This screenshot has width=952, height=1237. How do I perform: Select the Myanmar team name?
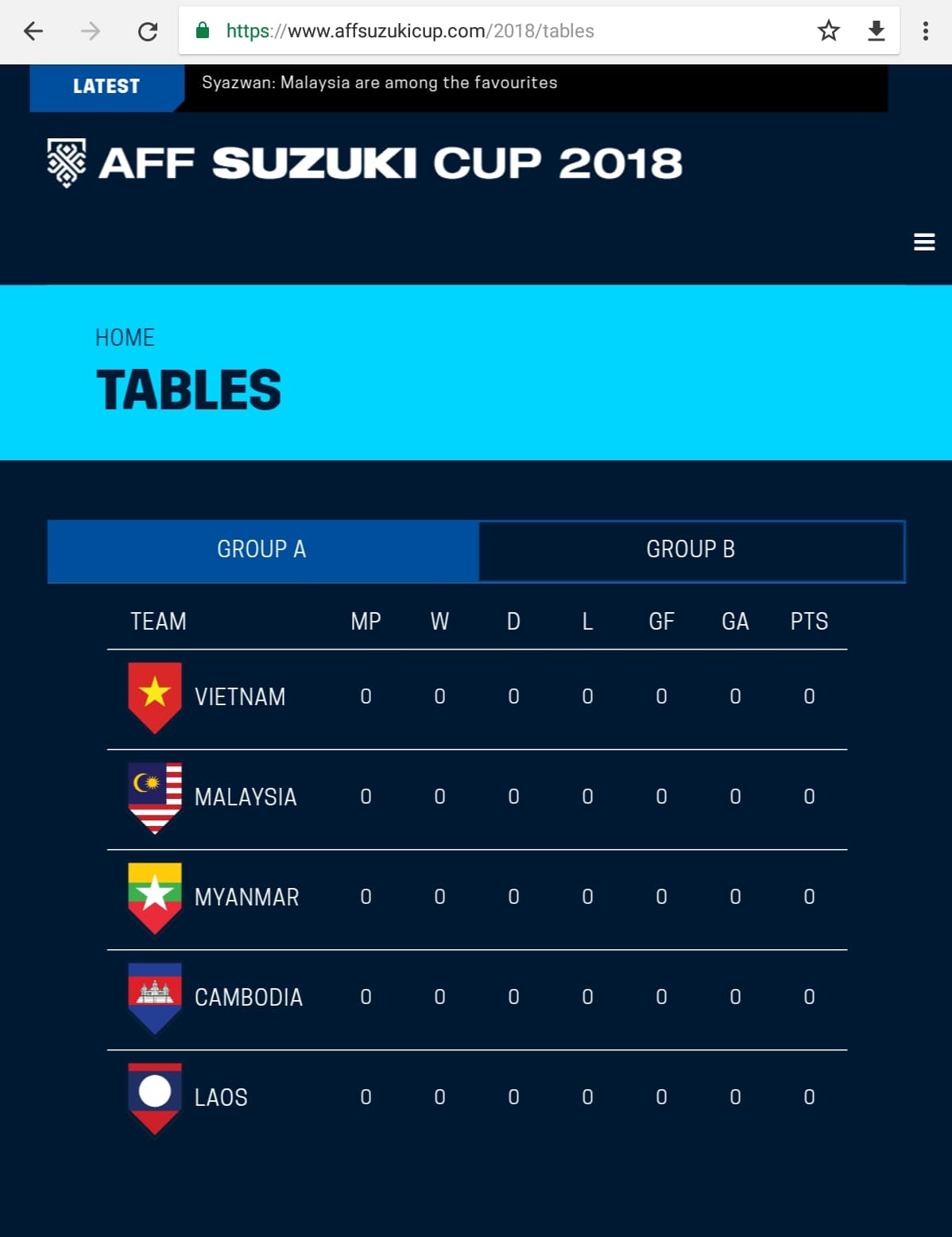click(x=247, y=898)
